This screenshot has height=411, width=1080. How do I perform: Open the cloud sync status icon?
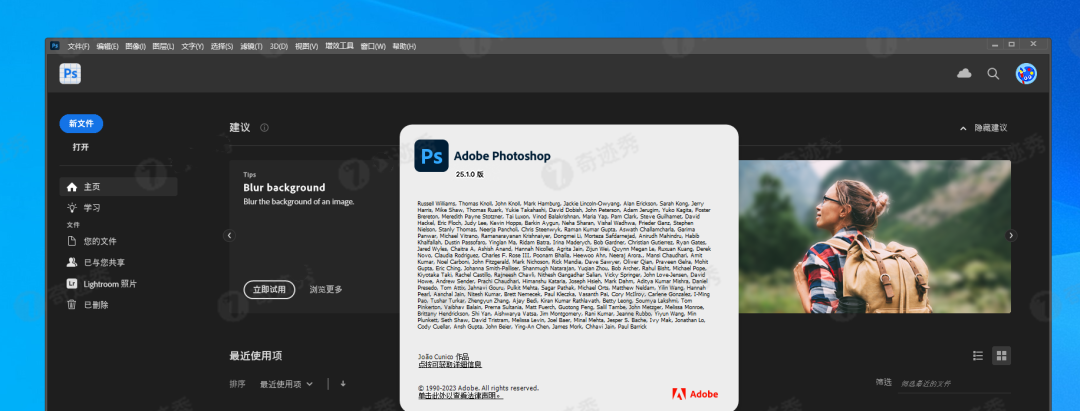964,73
